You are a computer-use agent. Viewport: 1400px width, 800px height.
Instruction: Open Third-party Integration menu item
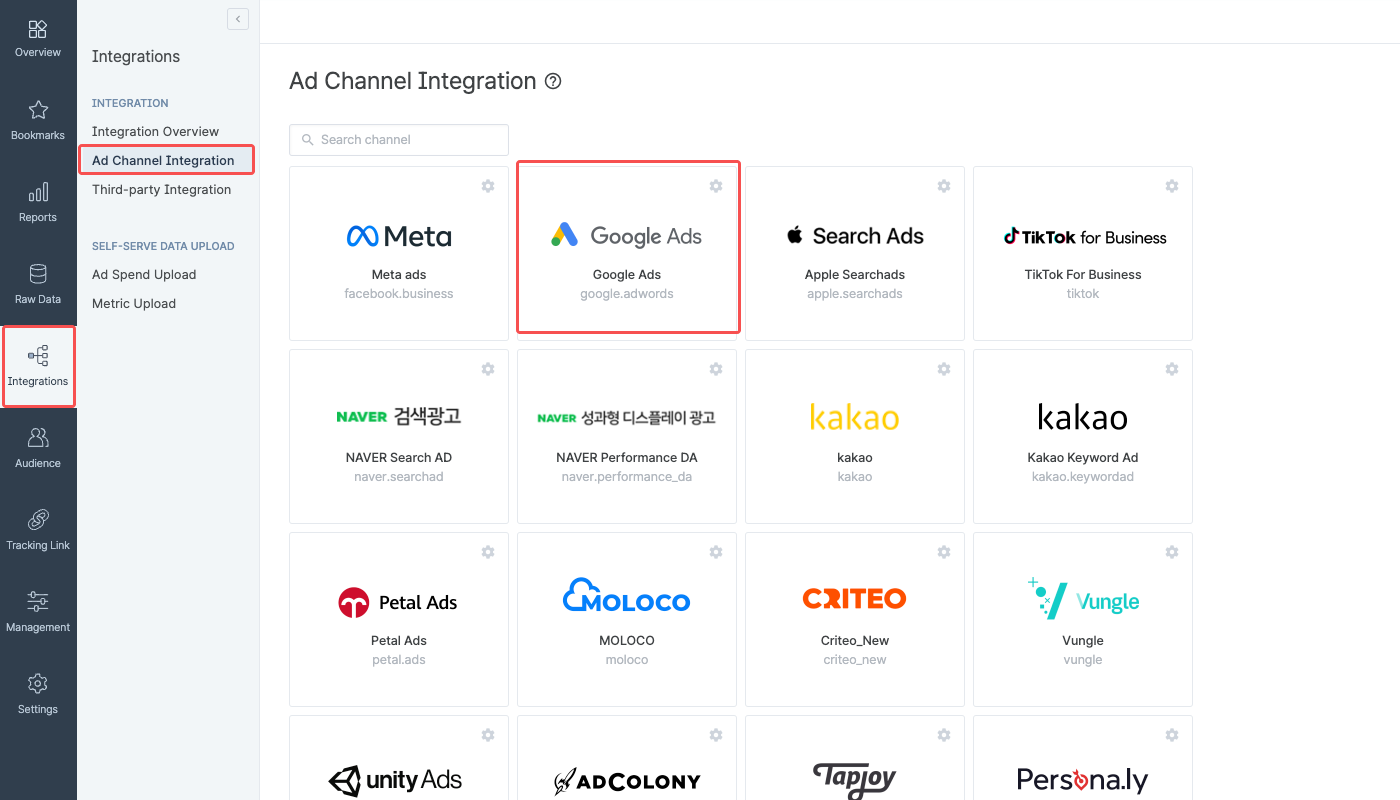(161, 189)
